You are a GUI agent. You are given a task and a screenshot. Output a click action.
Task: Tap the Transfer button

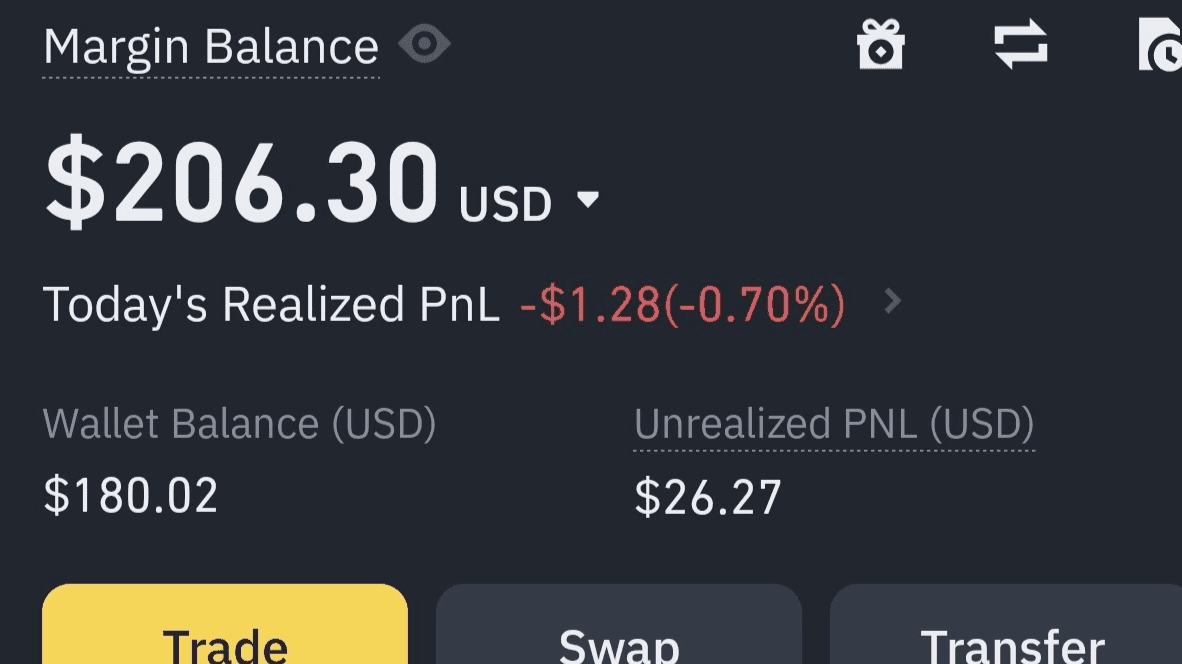[x=1006, y=624]
